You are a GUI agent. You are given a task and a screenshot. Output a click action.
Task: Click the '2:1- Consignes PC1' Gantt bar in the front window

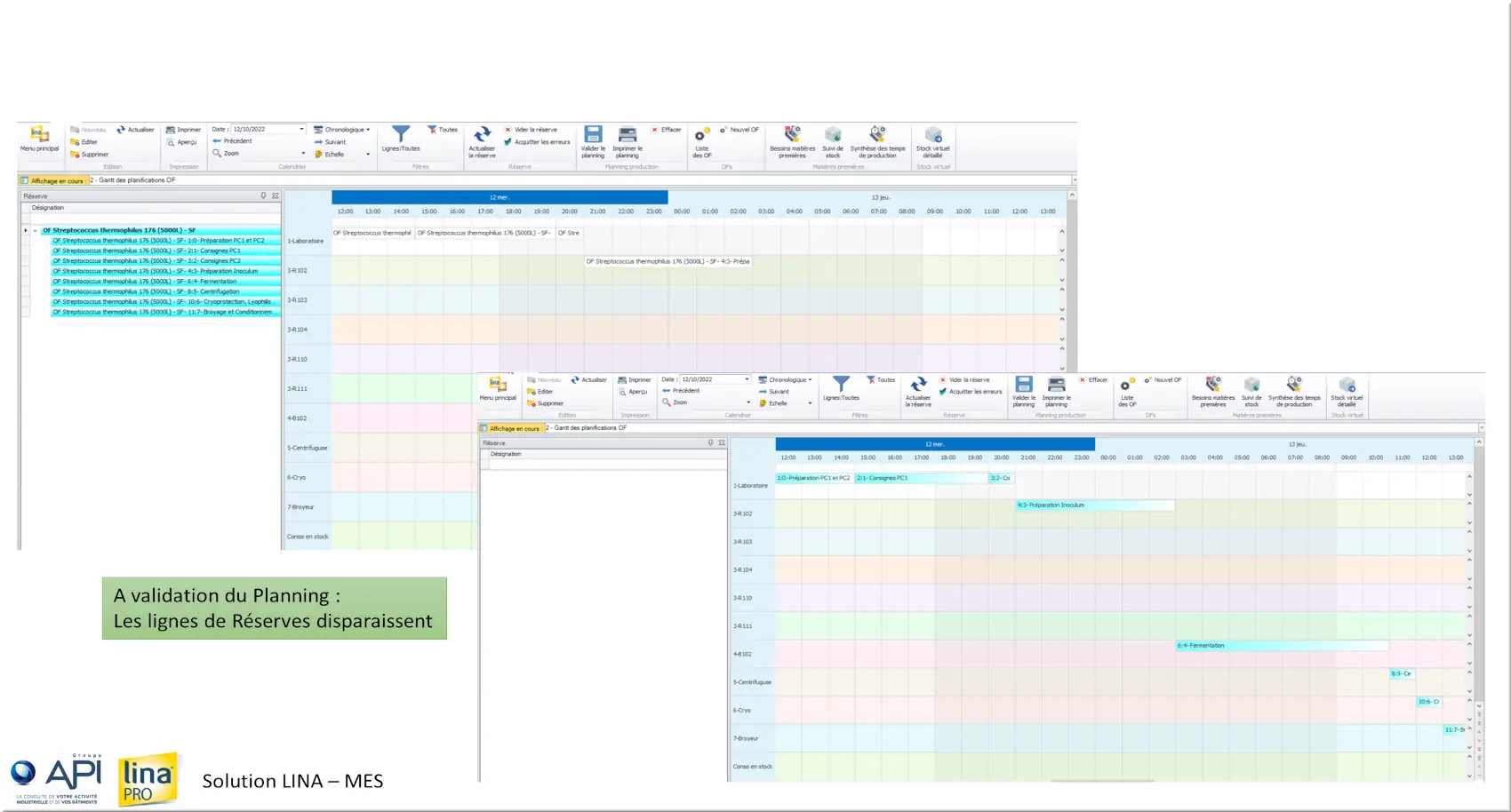coord(921,478)
